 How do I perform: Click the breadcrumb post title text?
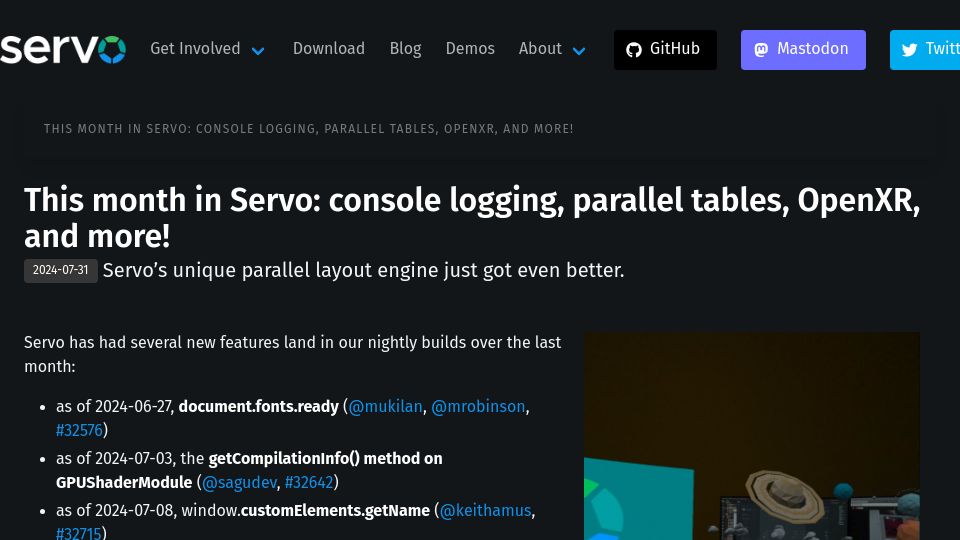309,129
